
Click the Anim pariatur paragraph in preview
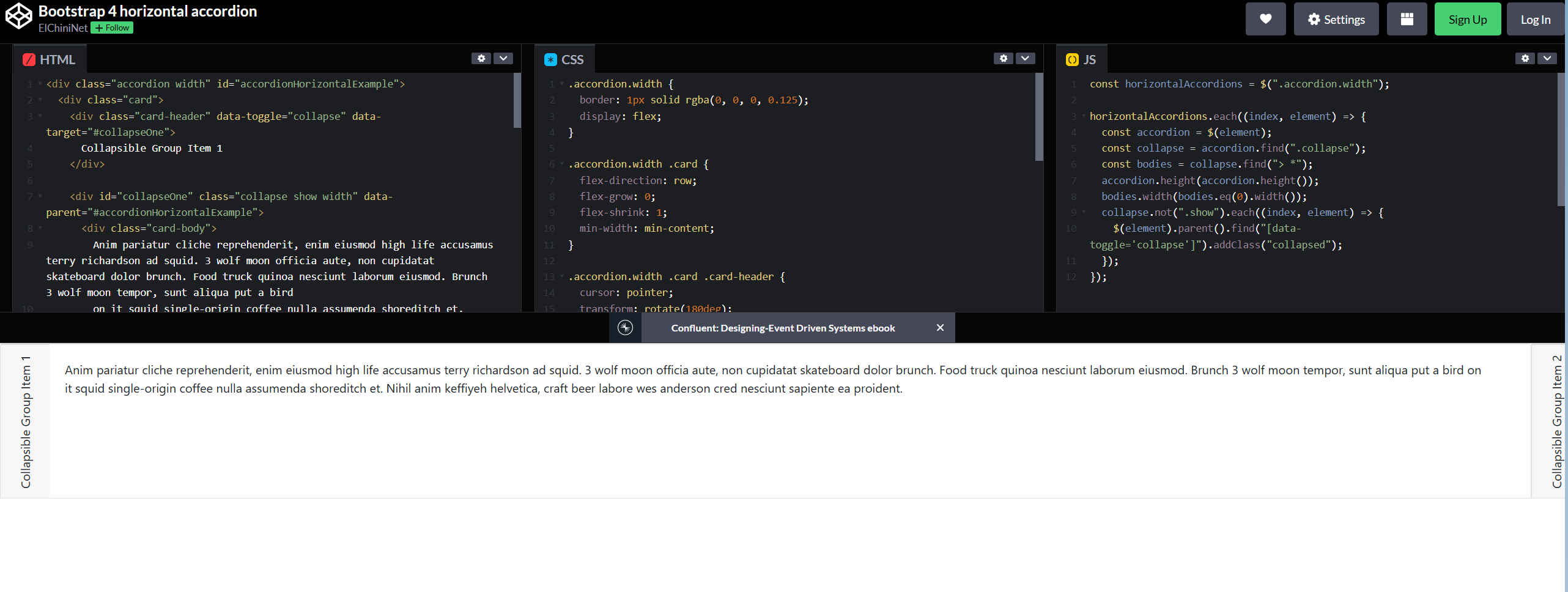tap(773, 379)
